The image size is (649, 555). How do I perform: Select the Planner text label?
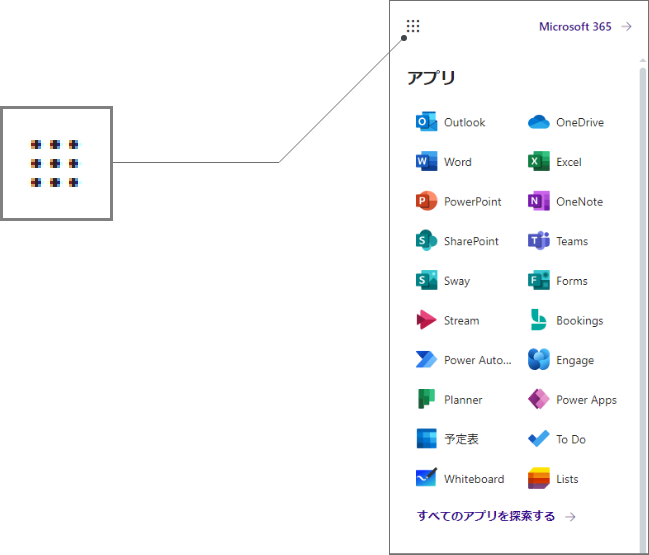463,399
